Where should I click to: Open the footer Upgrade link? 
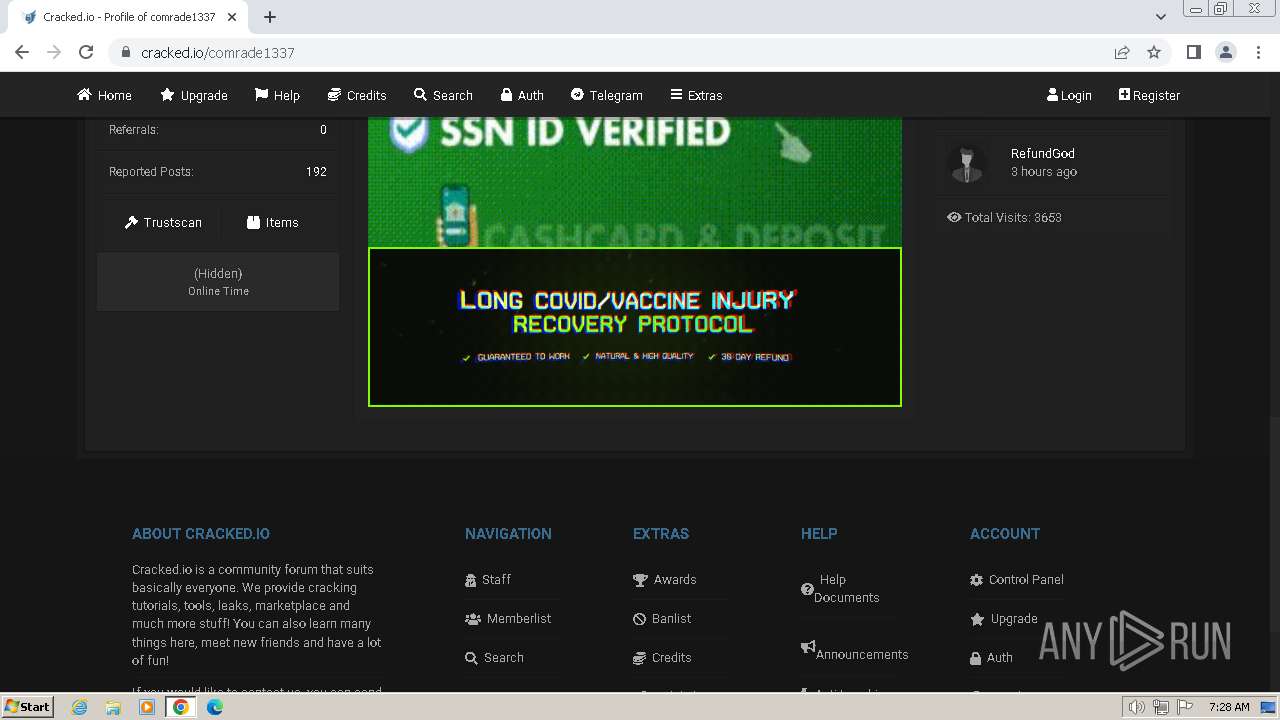coord(1004,618)
